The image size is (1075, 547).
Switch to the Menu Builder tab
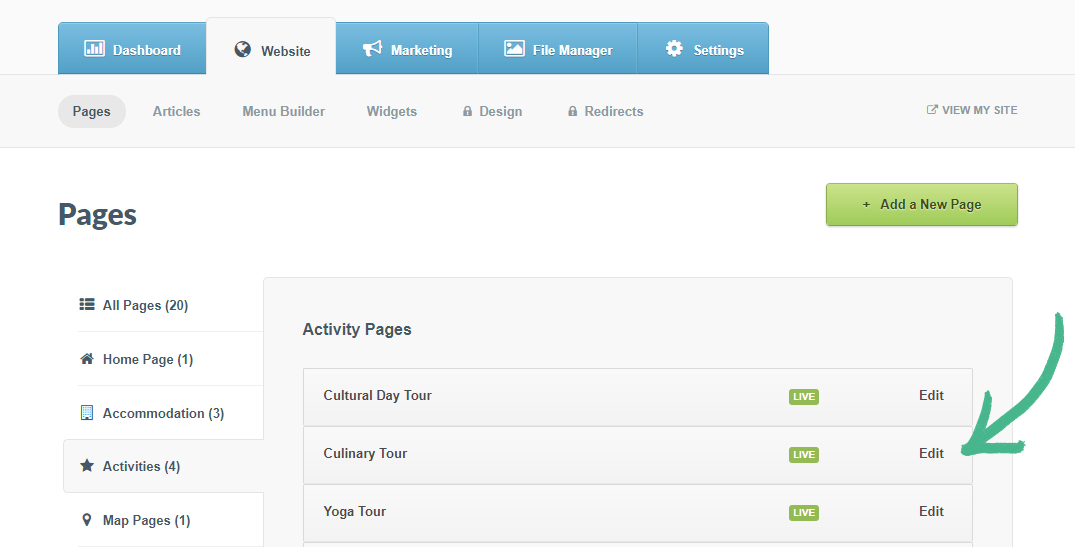[283, 111]
